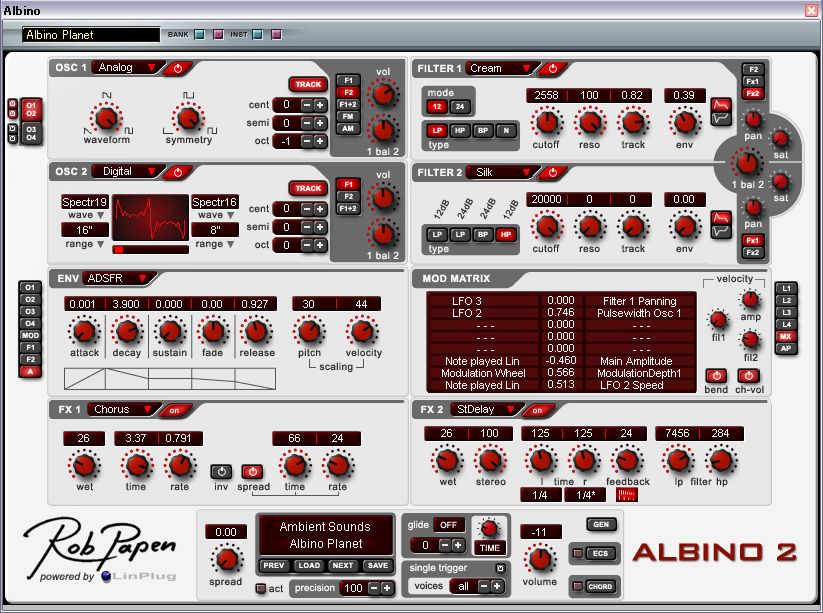
Task: Increase precision value with plus
Action: tap(386, 588)
